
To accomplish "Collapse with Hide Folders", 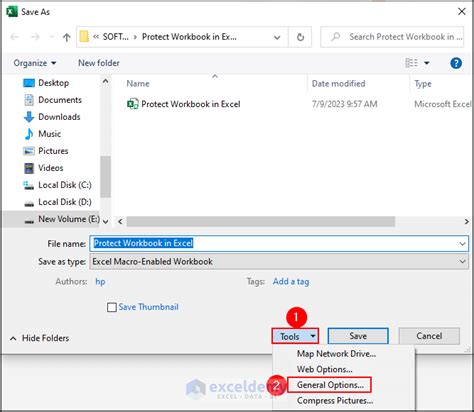I will pos(40,338).
